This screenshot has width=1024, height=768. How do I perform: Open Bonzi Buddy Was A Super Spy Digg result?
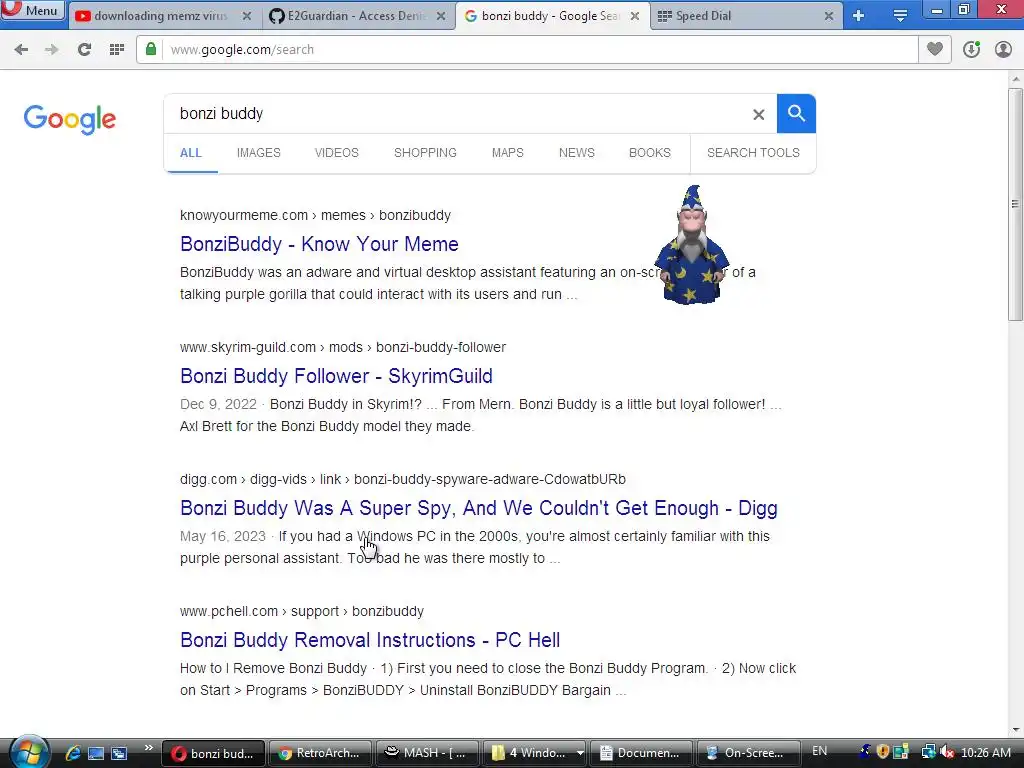click(479, 508)
